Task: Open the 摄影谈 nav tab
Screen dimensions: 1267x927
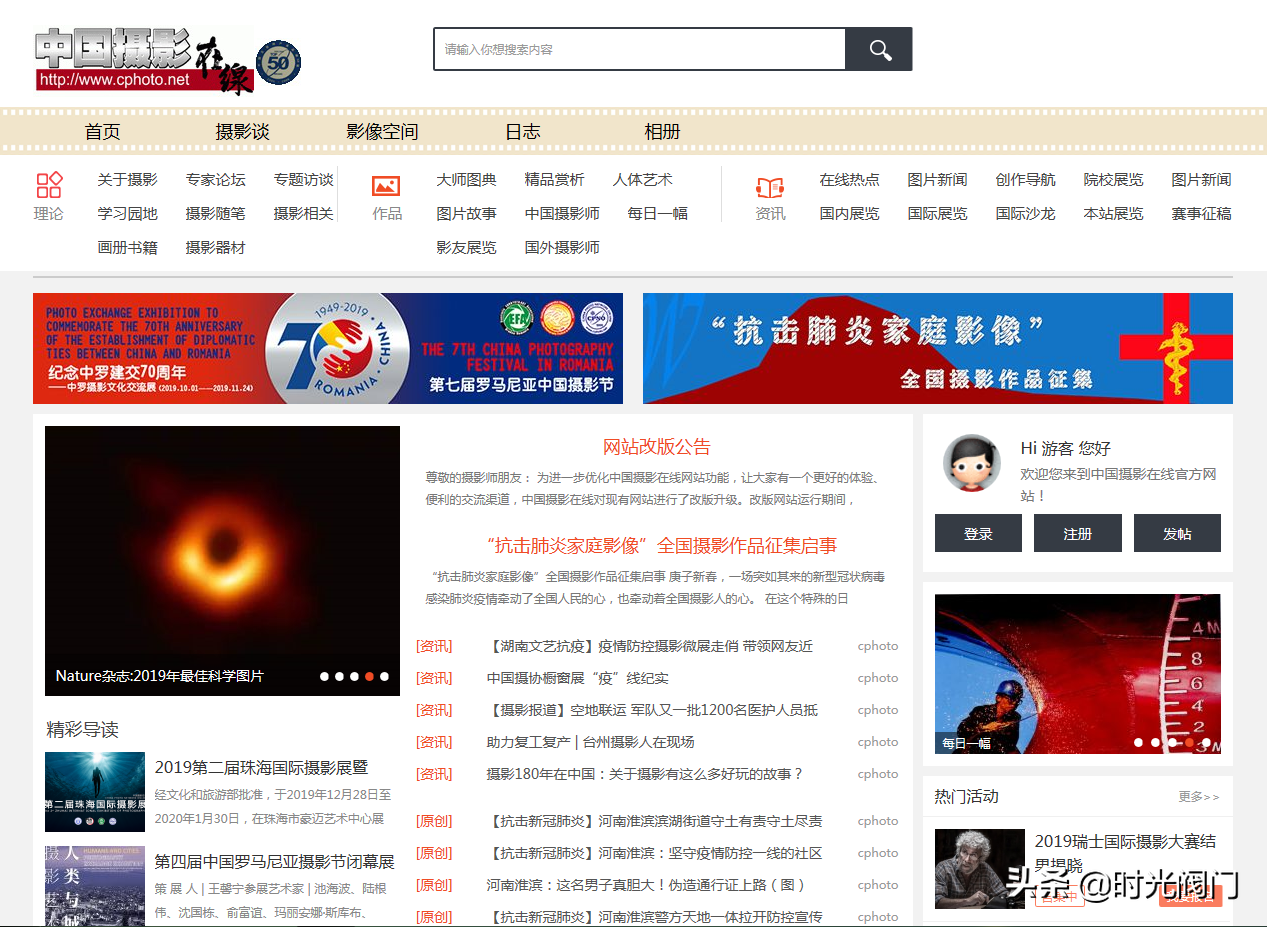Action: (x=242, y=132)
